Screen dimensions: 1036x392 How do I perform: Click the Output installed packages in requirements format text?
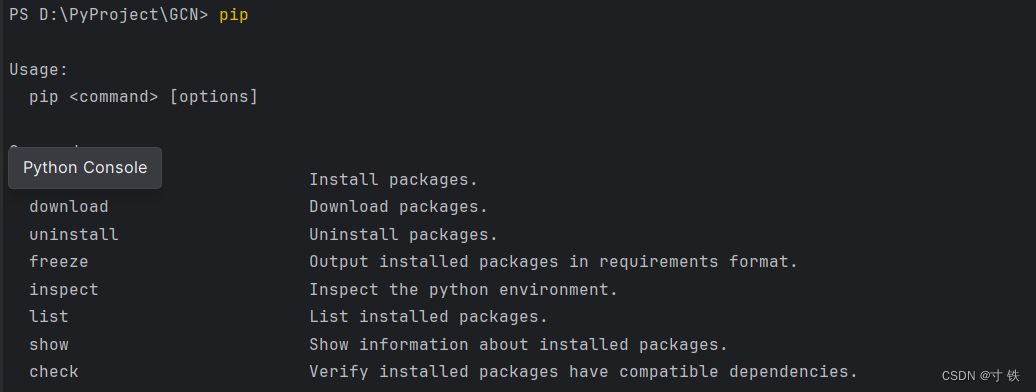tap(554, 262)
